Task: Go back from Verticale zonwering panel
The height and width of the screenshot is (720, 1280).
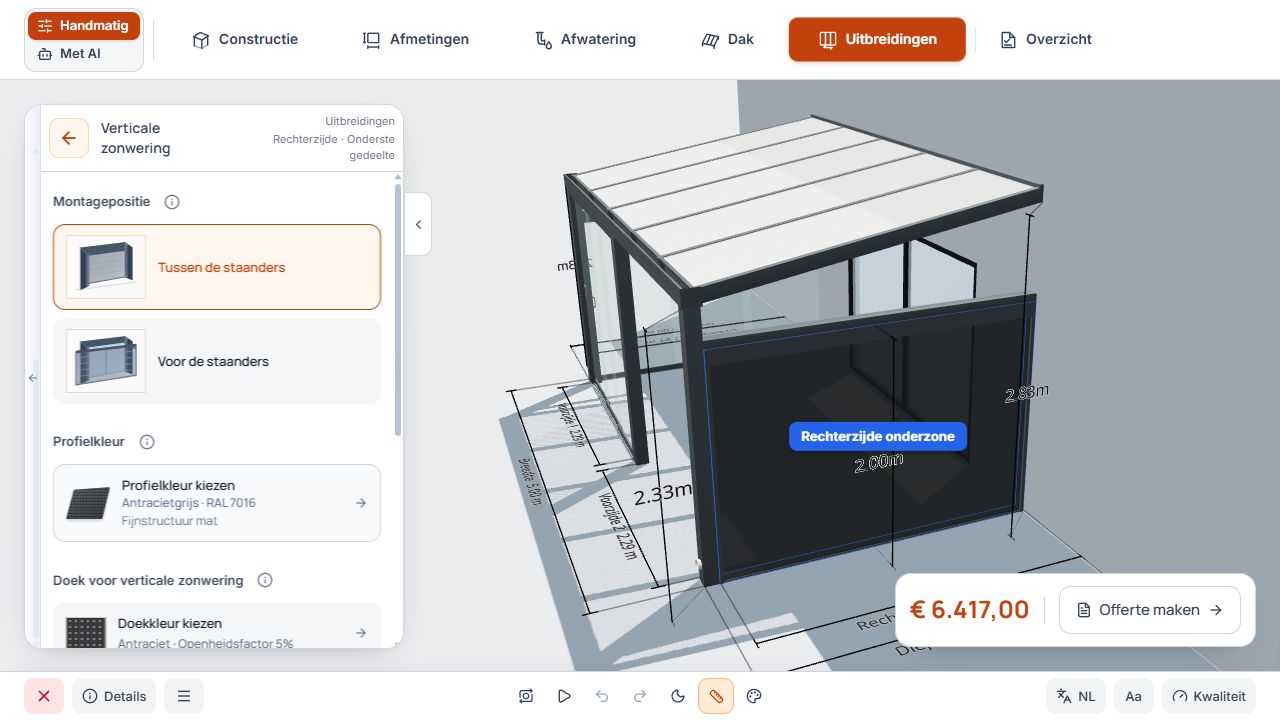Action: (x=69, y=138)
